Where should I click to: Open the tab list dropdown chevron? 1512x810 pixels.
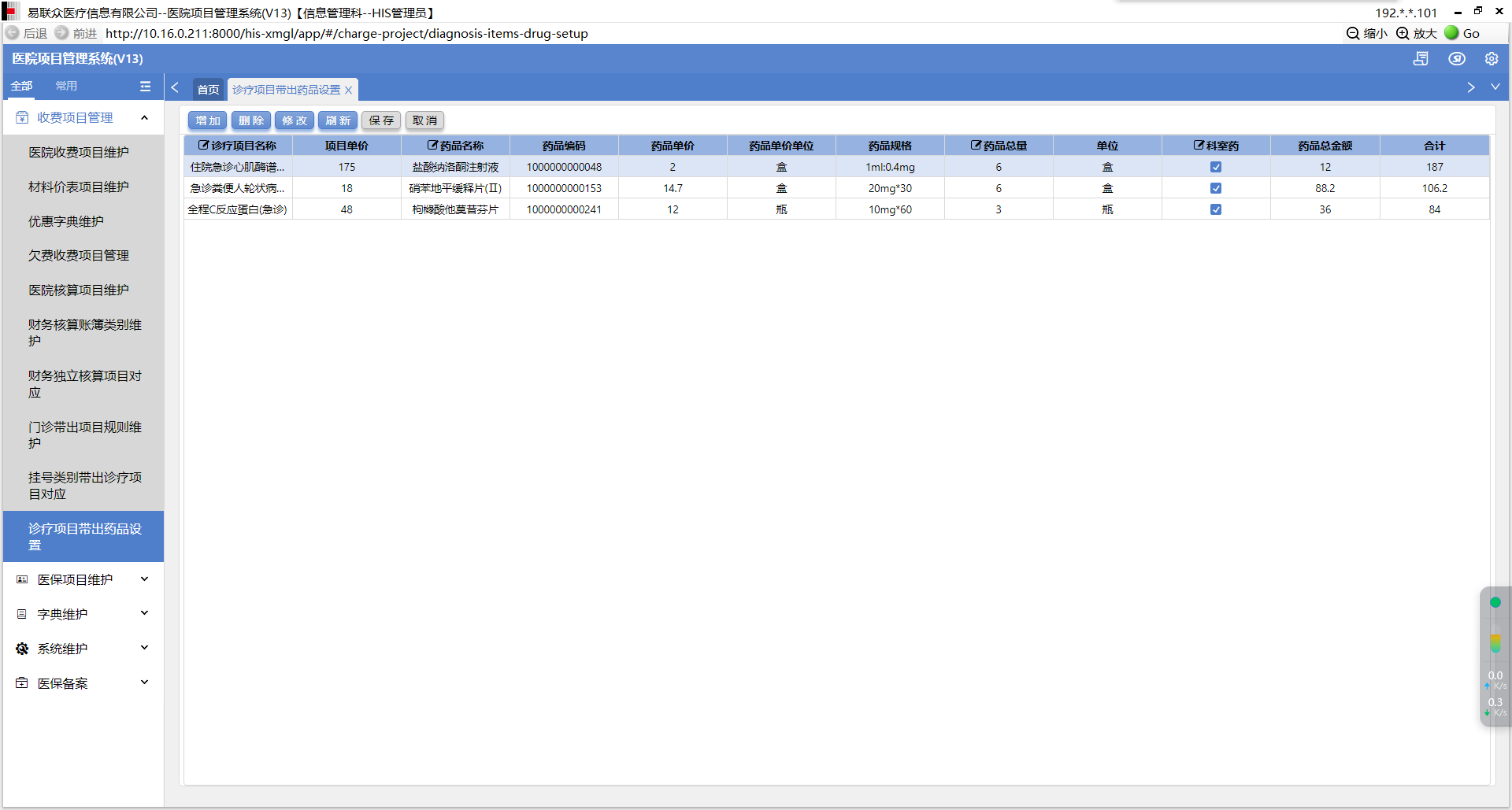1495,87
